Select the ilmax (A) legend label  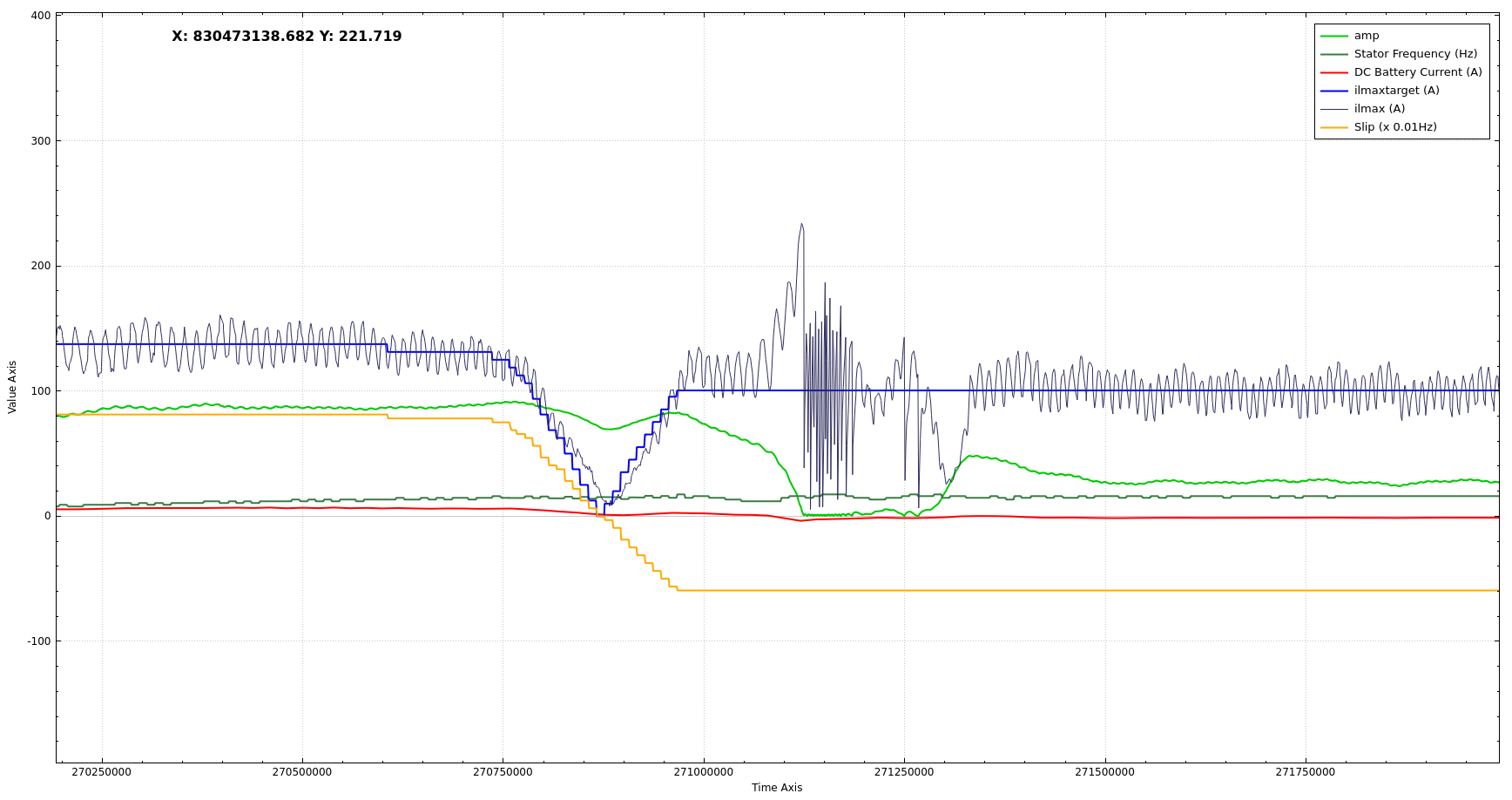coord(1379,109)
